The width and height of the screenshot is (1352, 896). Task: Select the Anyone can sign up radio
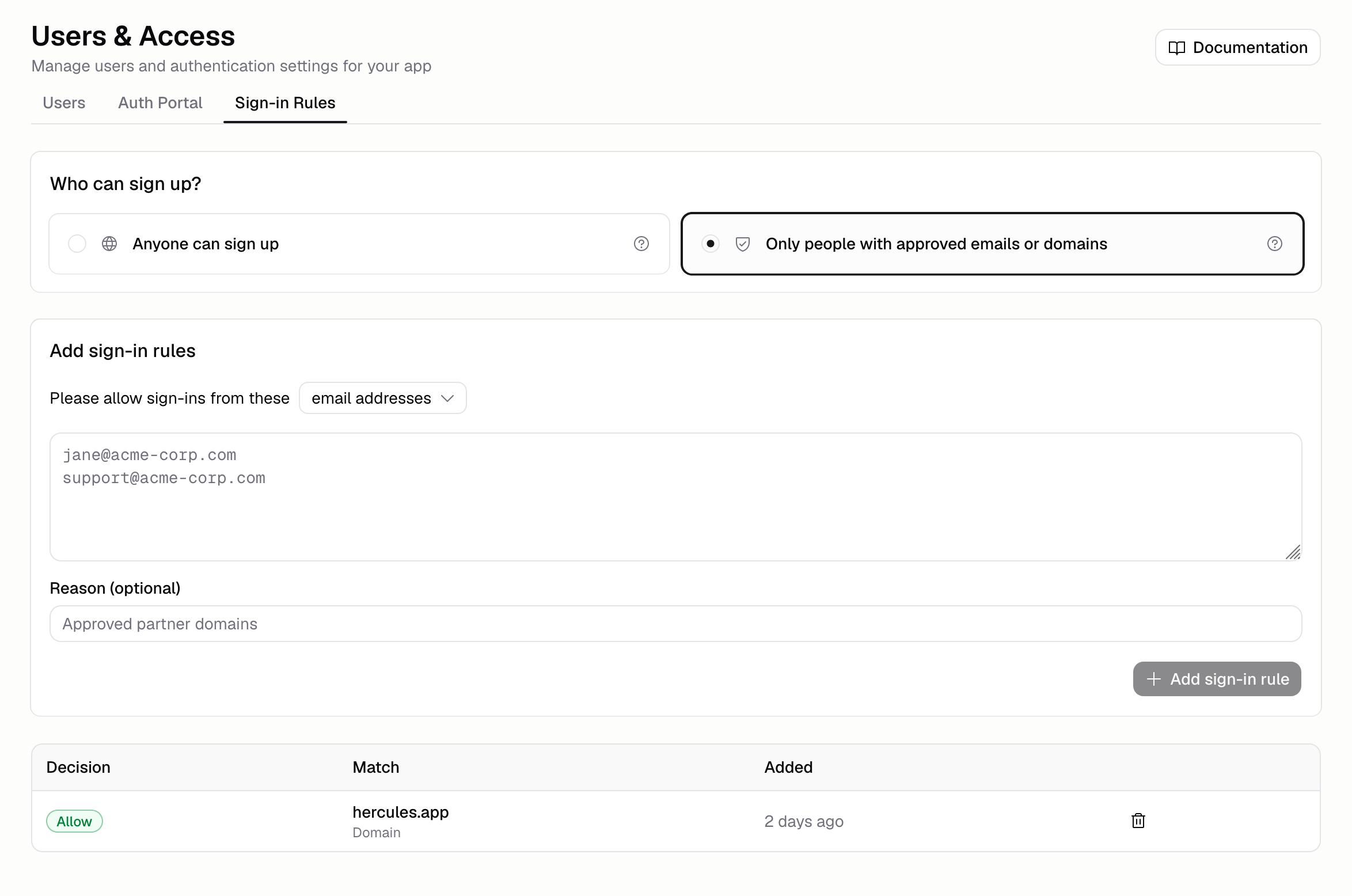point(77,244)
